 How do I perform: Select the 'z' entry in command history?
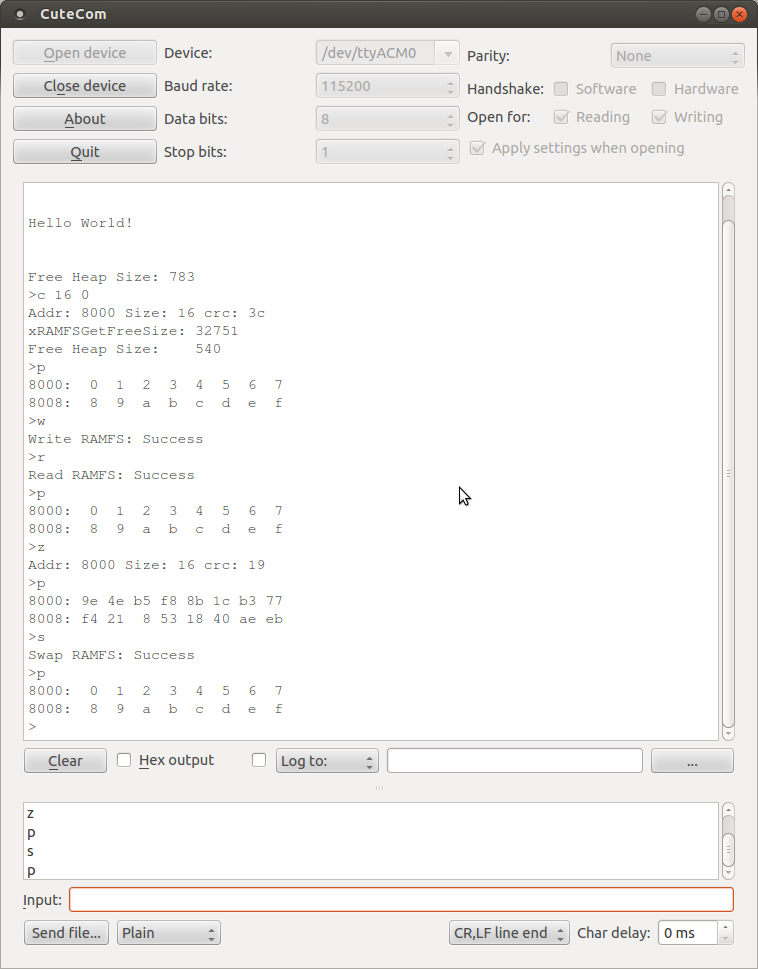[x=31, y=813]
